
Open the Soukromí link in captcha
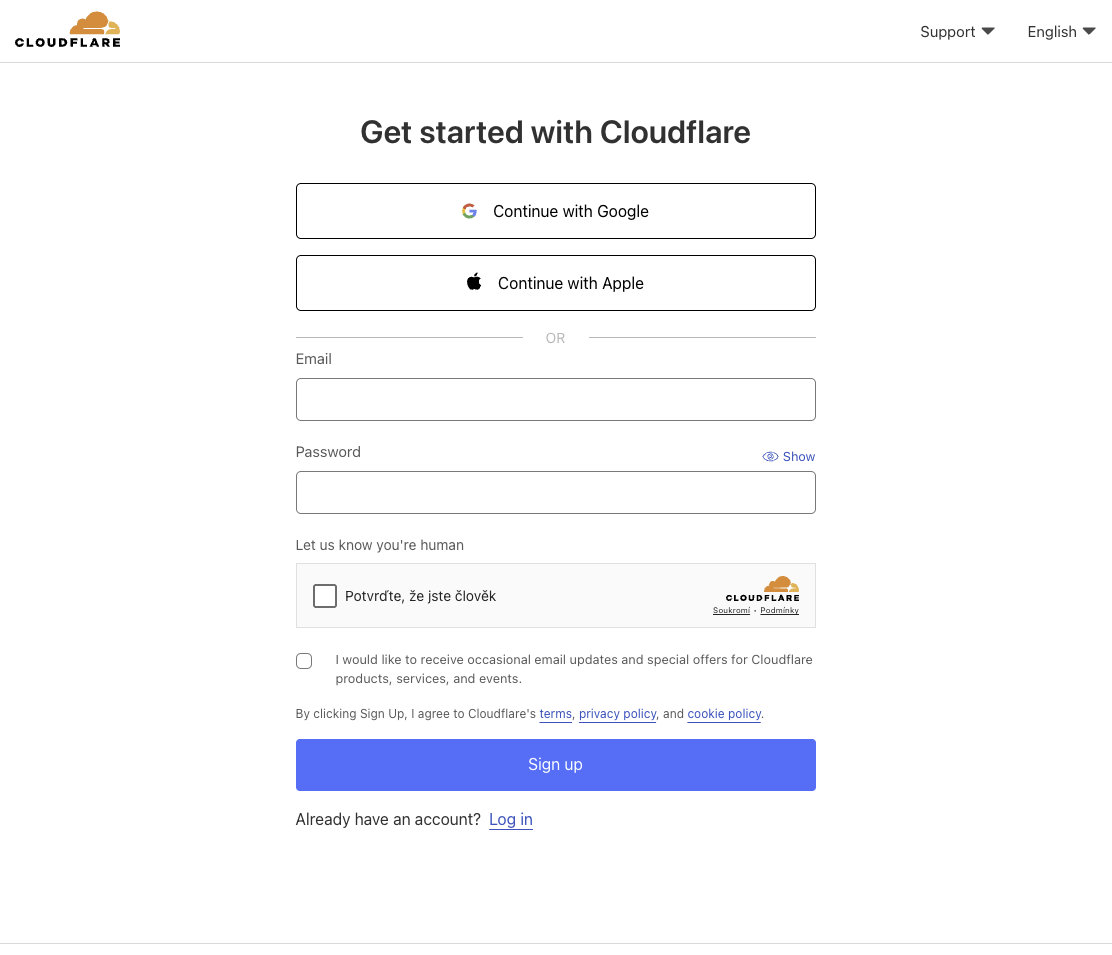tap(731, 610)
